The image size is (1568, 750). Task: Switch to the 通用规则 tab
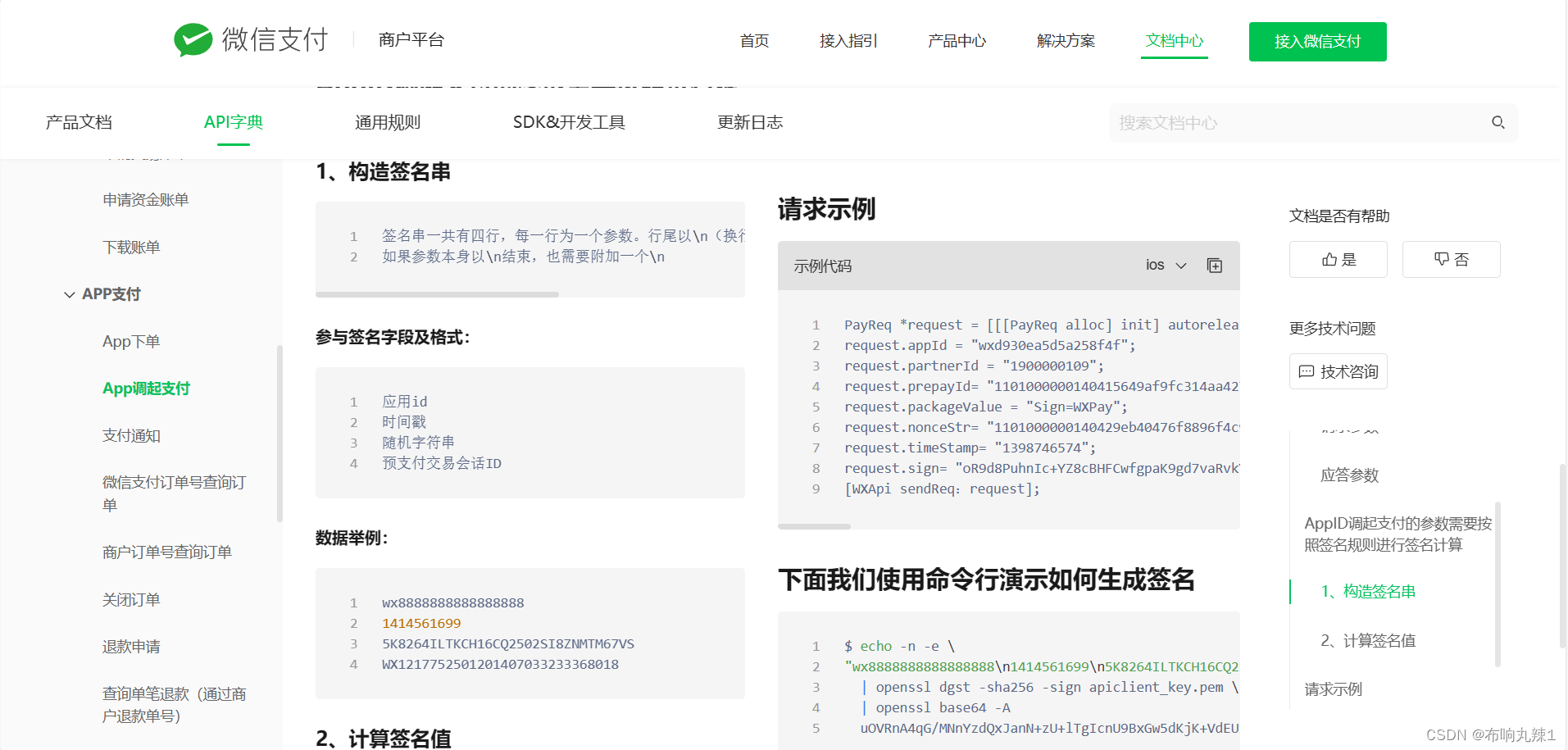click(x=388, y=122)
